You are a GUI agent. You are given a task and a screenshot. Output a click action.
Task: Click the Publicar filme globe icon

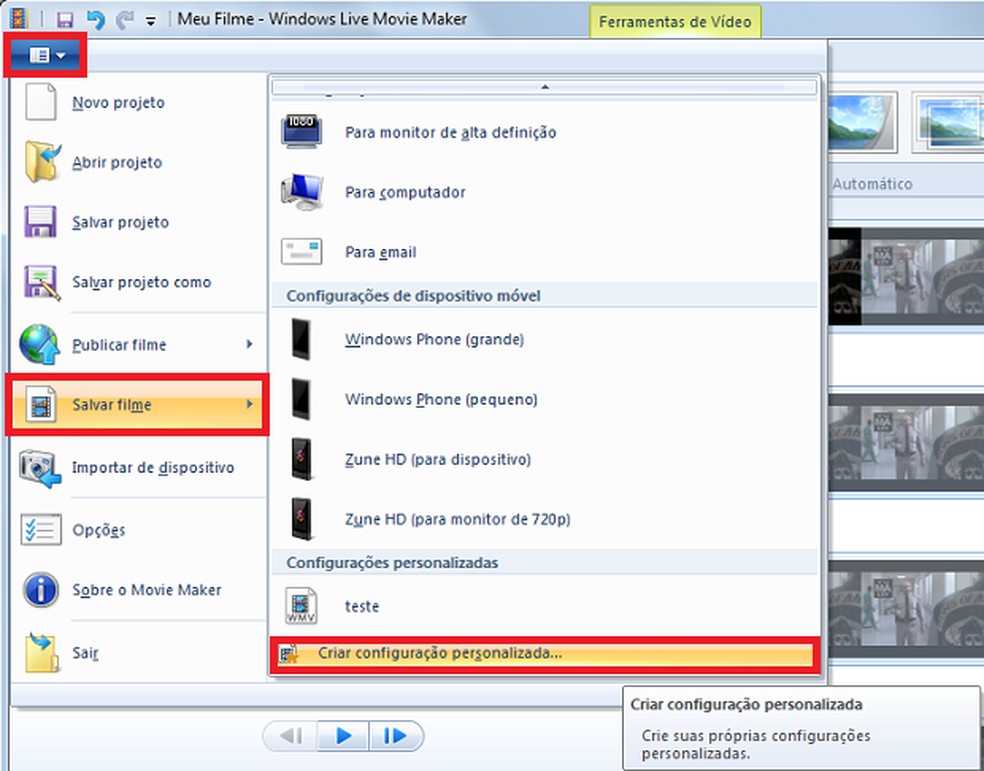tap(39, 344)
